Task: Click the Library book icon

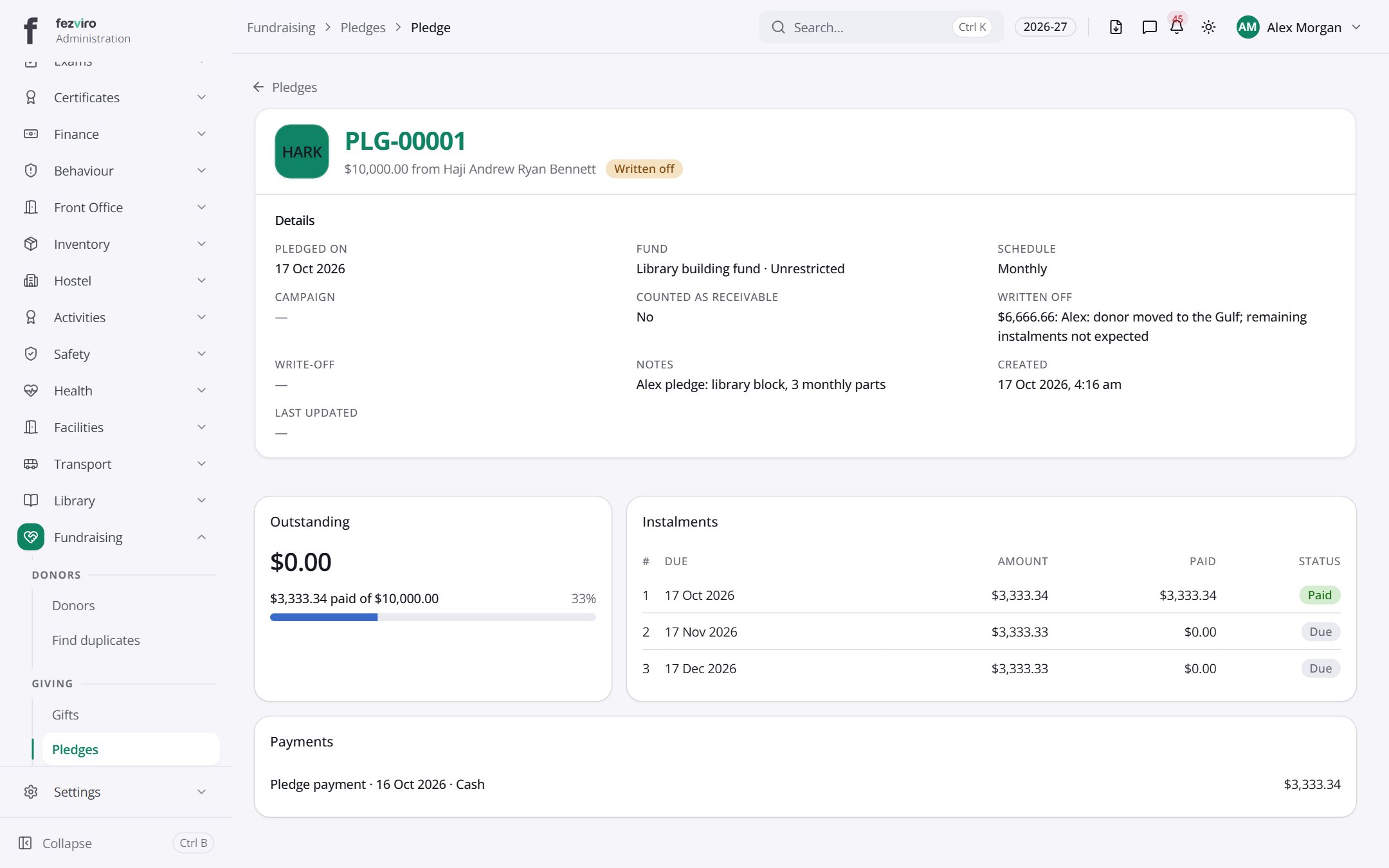Action: pos(31,501)
